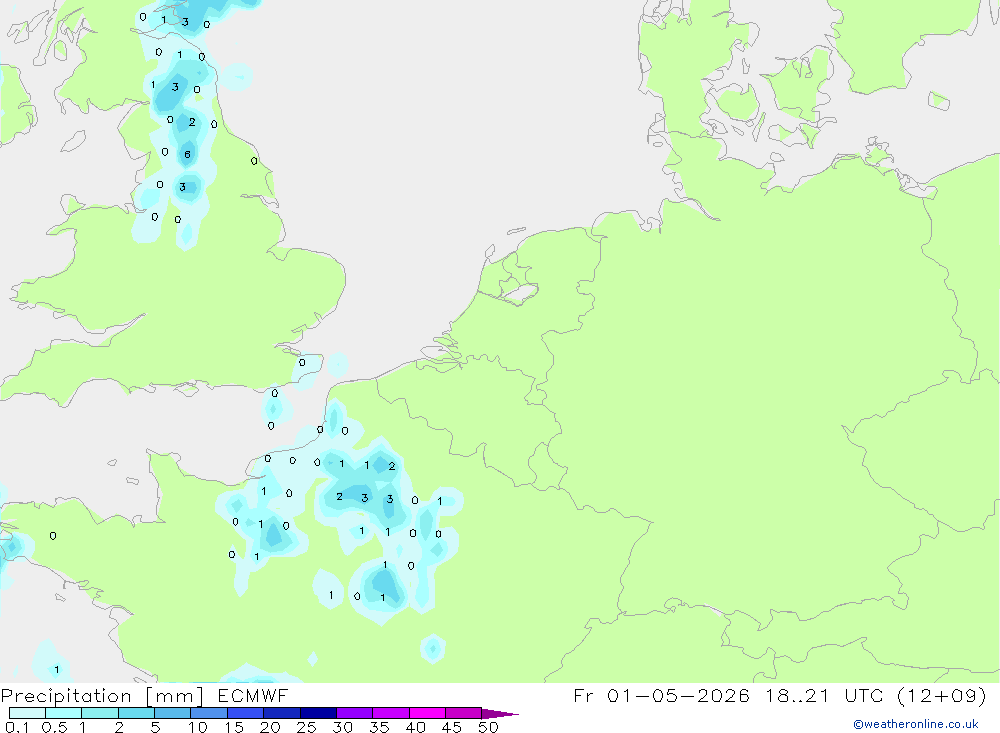Select the 25–30 mm legend color swatch
The image size is (1000, 733).
click(x=318, y=713)
